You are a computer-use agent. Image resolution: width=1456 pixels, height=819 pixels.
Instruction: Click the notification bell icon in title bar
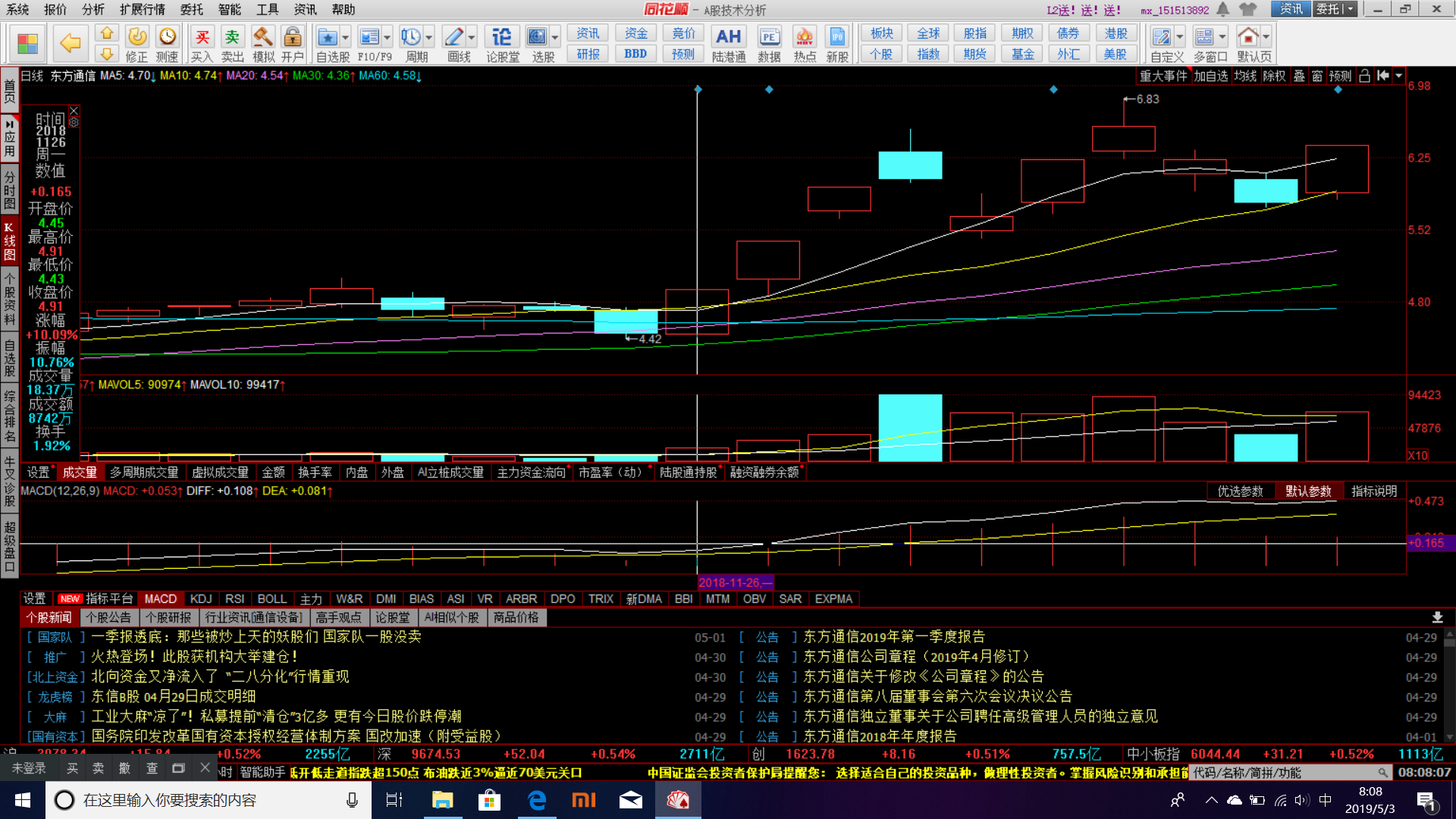pos(1223,9)
